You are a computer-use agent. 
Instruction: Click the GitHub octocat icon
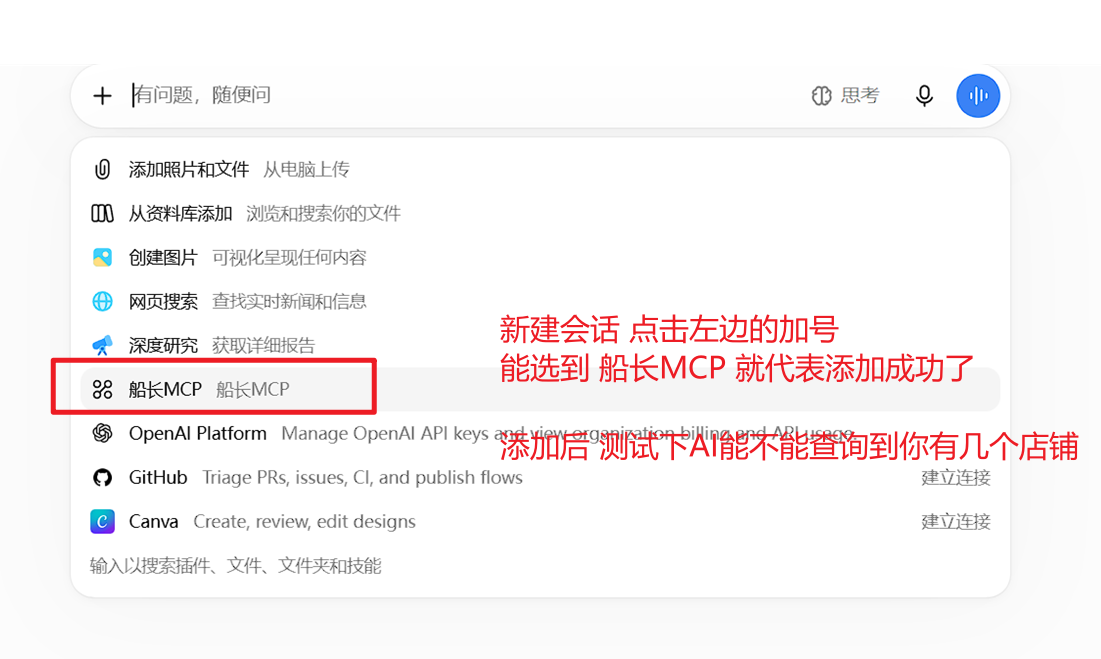tap(103, 477)
